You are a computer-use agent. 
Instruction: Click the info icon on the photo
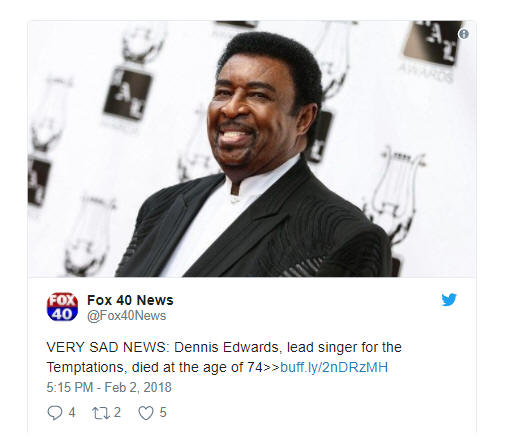pyautogui.click(x=463, y=34)
